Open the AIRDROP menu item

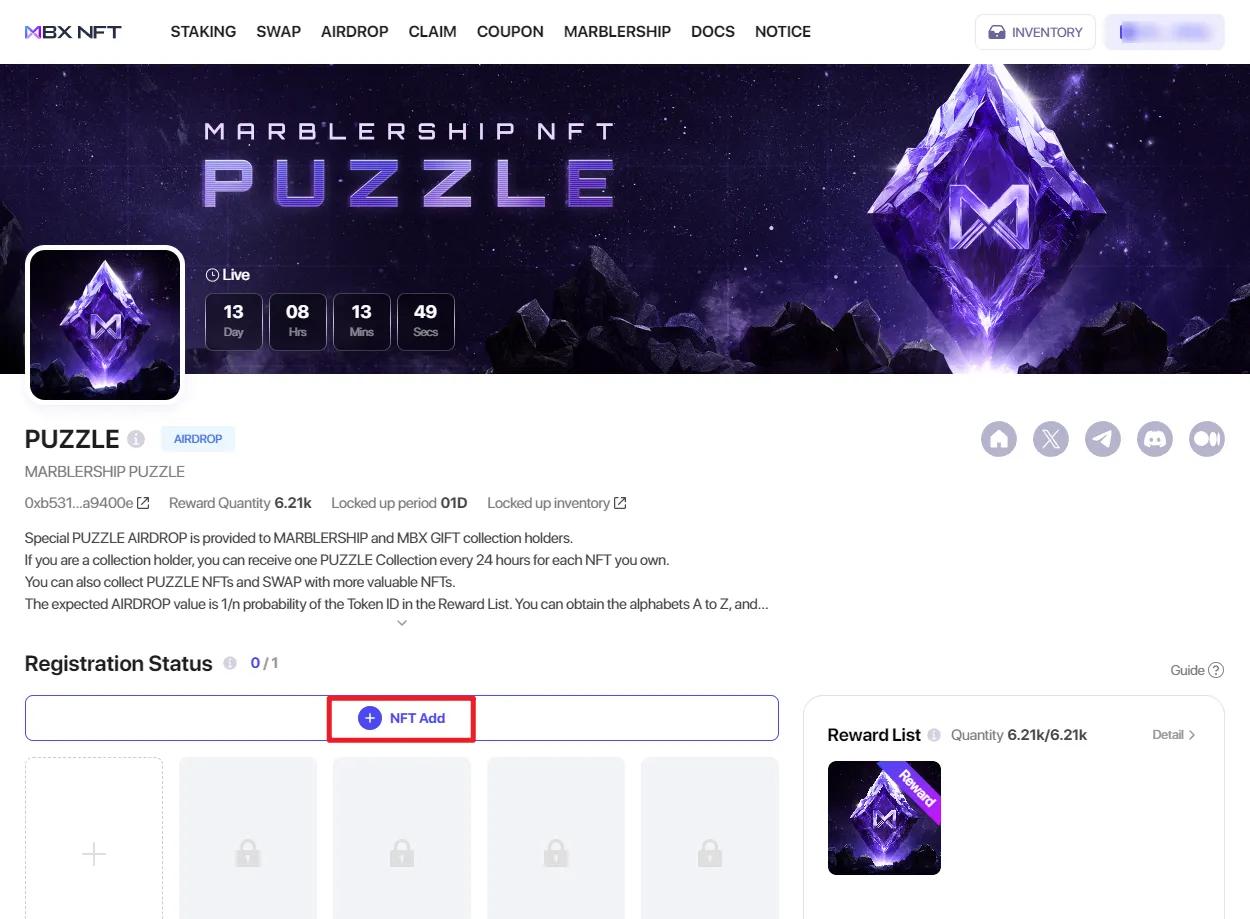pyautogui.click(x=354, y=32)
